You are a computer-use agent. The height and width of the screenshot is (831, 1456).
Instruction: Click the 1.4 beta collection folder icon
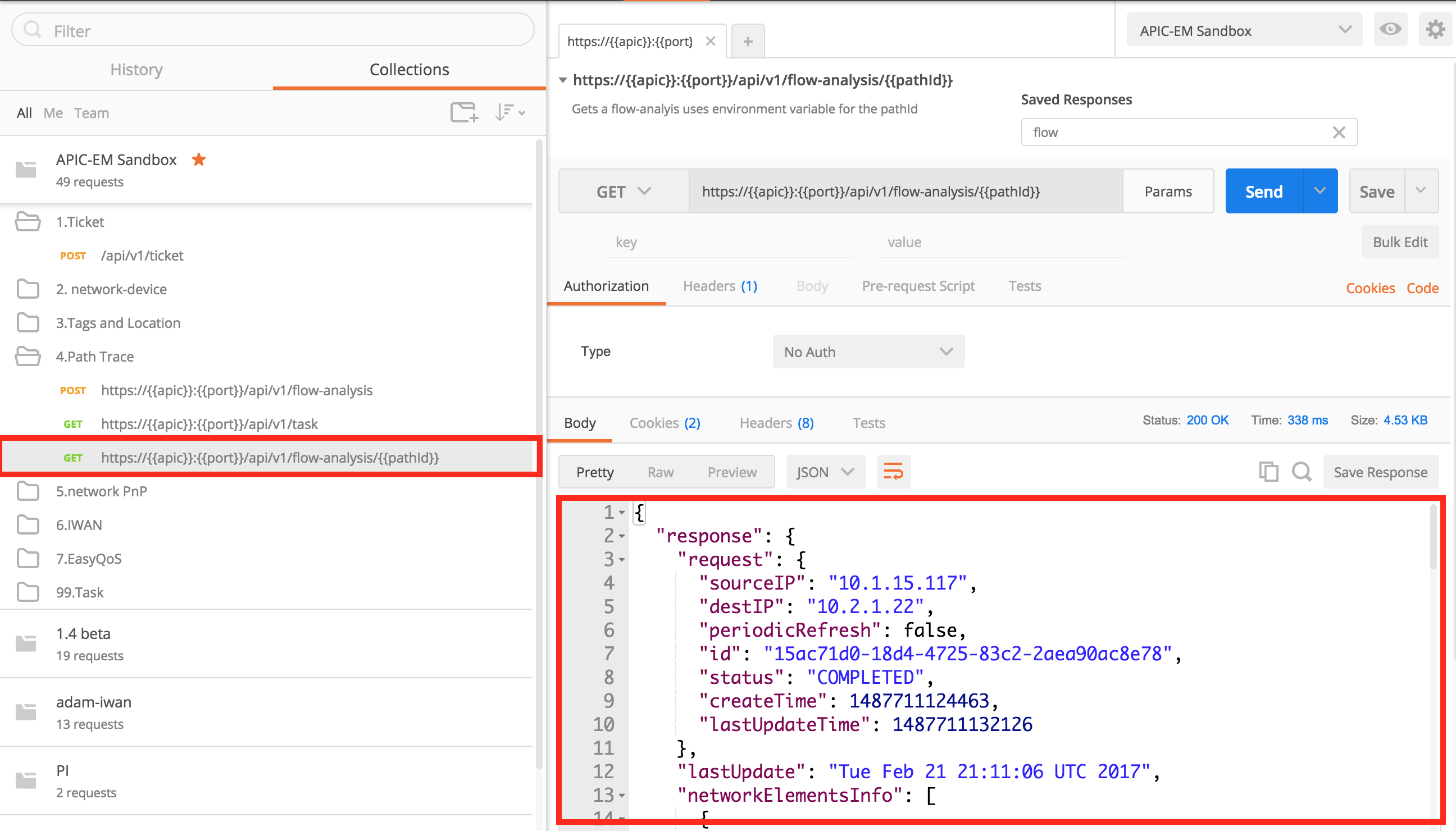click(x=26, y=643)
